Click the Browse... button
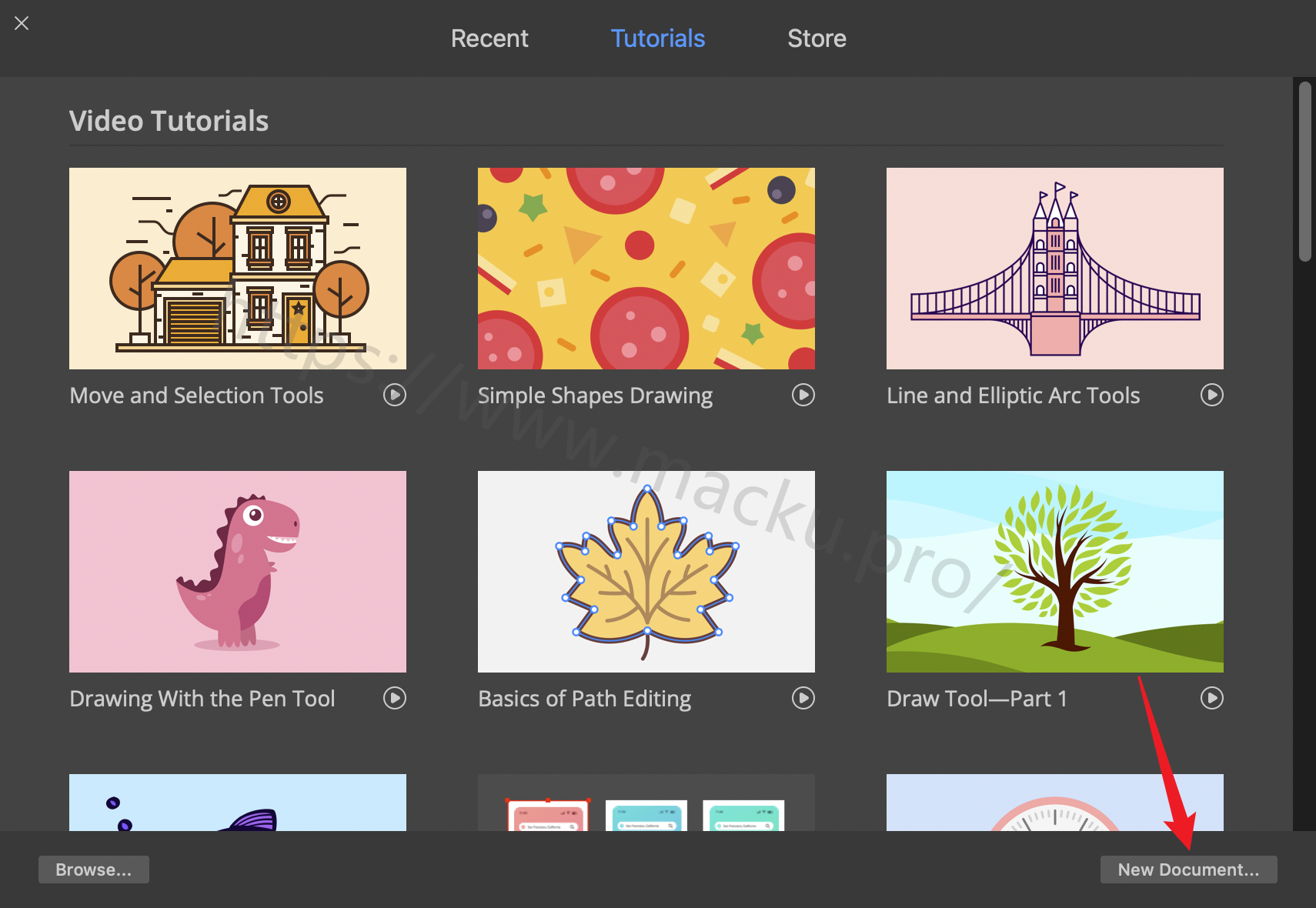Image resolution: width=1316 pixels, height=908 pixels. [94, 870]
